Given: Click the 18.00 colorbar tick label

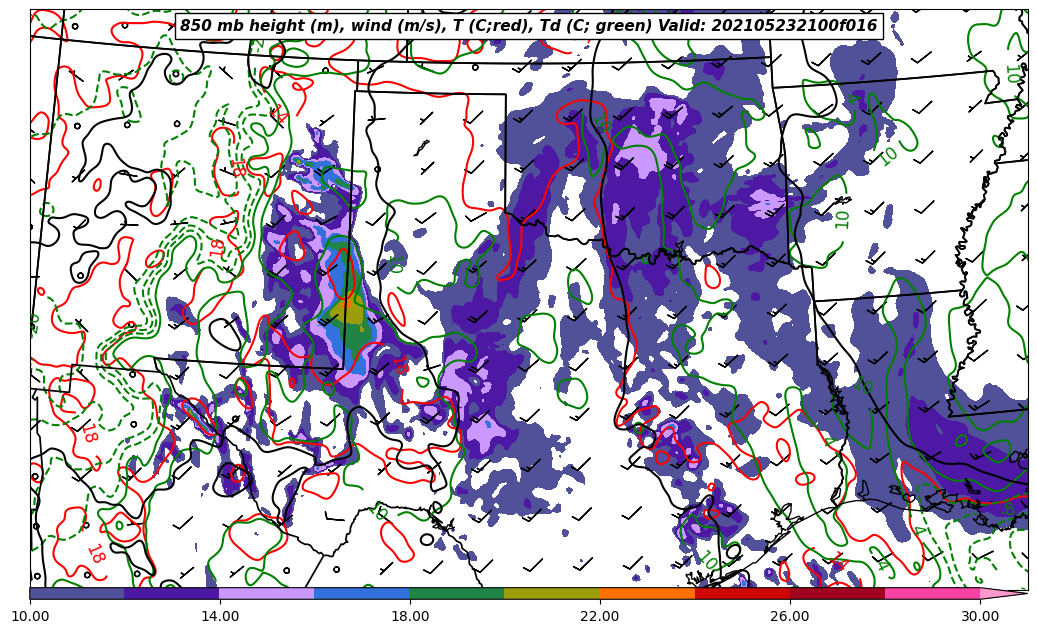Looking at the screenshot, I should point(410,616).
